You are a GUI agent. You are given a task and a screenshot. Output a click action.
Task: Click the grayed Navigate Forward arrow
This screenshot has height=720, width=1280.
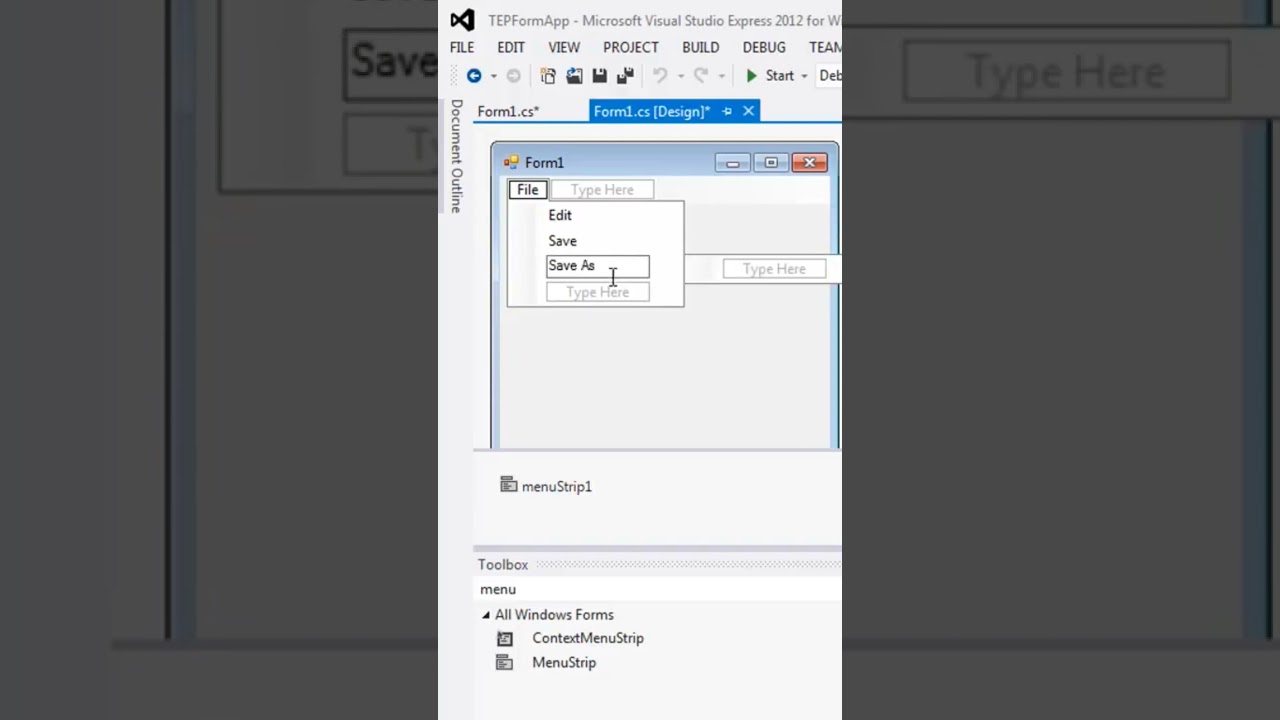pos(513,76)
